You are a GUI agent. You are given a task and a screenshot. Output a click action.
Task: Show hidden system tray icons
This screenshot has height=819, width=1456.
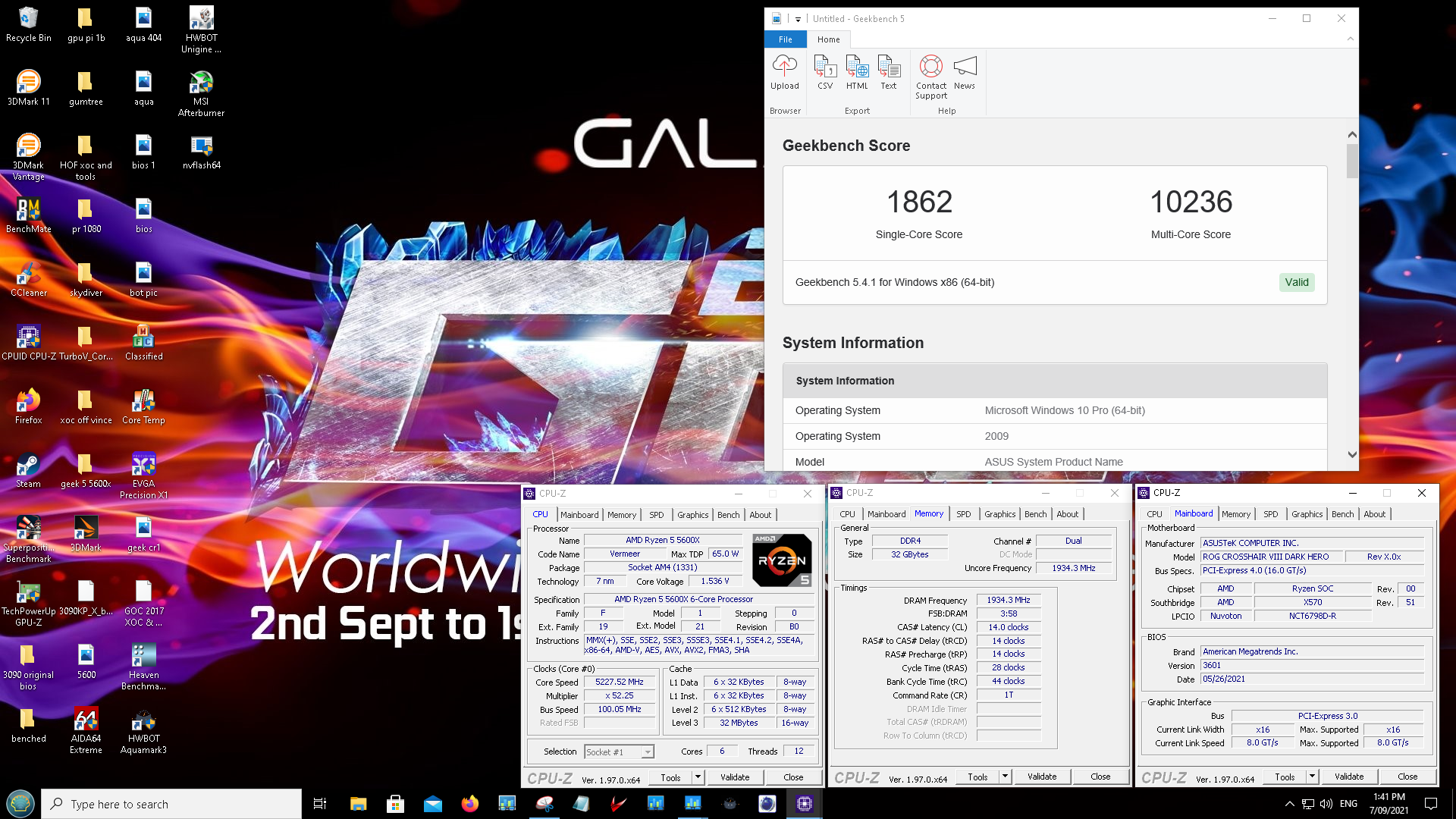point(1290,804)
